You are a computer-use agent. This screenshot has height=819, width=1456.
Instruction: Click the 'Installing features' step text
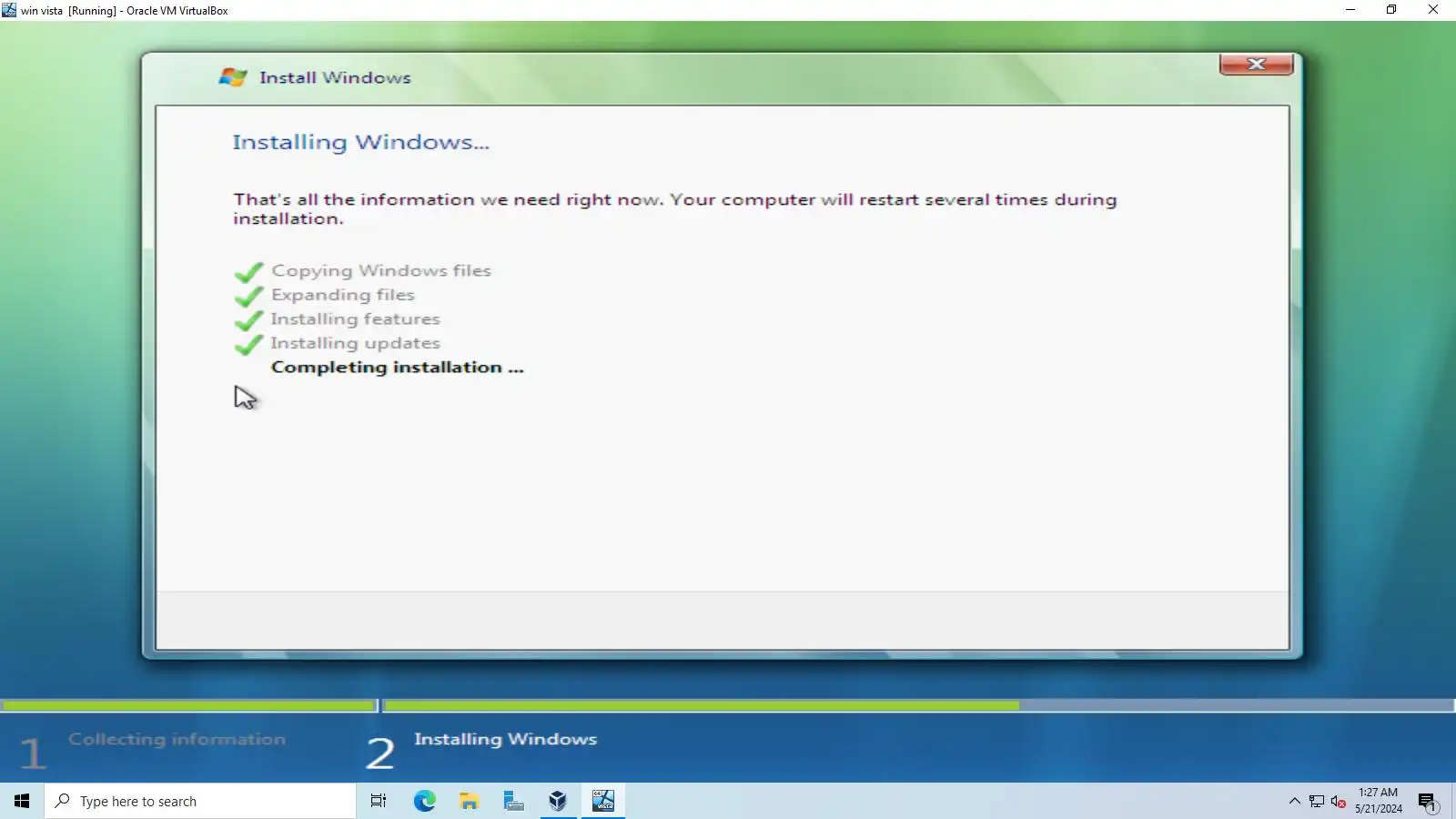click(x=356, y=319)
